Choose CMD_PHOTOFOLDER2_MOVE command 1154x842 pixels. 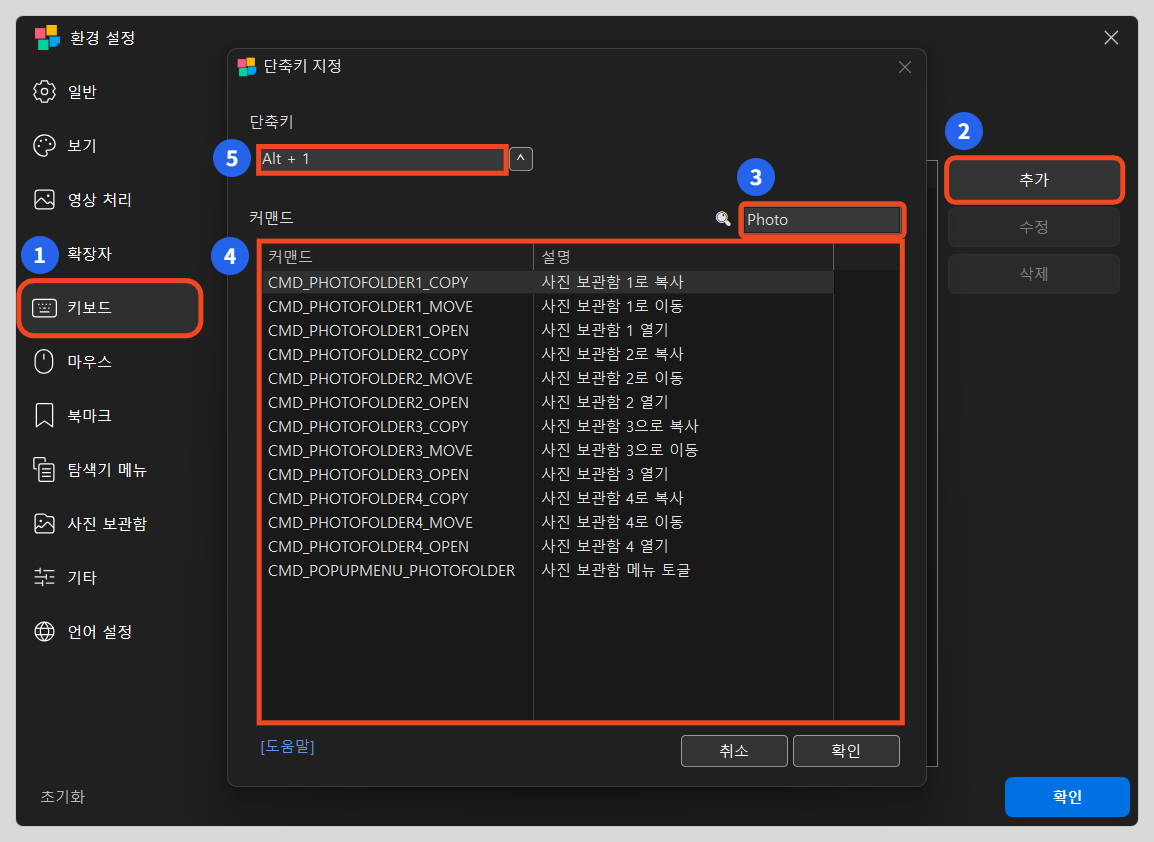click(548, 378)
